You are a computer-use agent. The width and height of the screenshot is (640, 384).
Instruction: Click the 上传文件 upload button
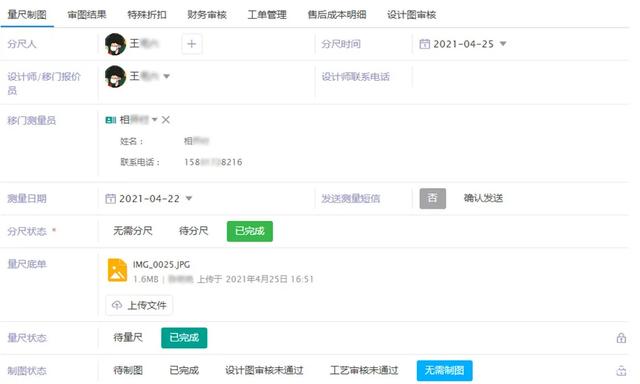(x=139, y=305)
